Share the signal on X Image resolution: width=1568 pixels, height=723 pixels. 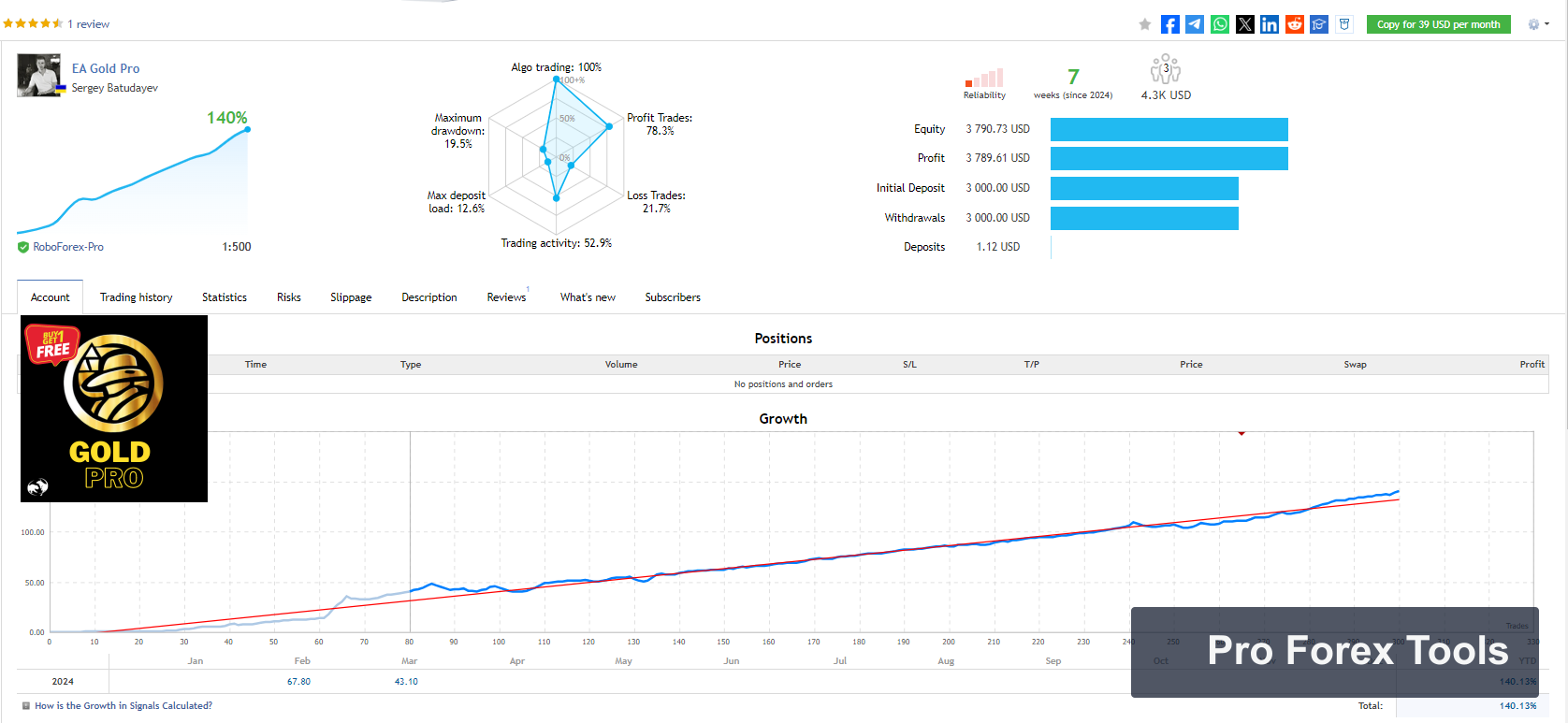(1245, 24)
